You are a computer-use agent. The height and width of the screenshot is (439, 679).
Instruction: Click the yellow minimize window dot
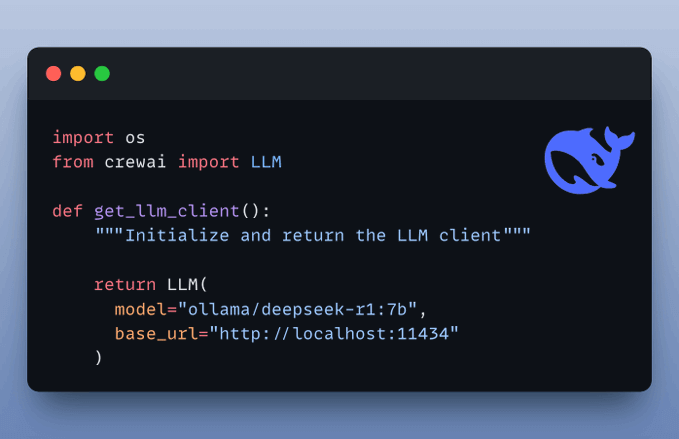pos(78,74)
